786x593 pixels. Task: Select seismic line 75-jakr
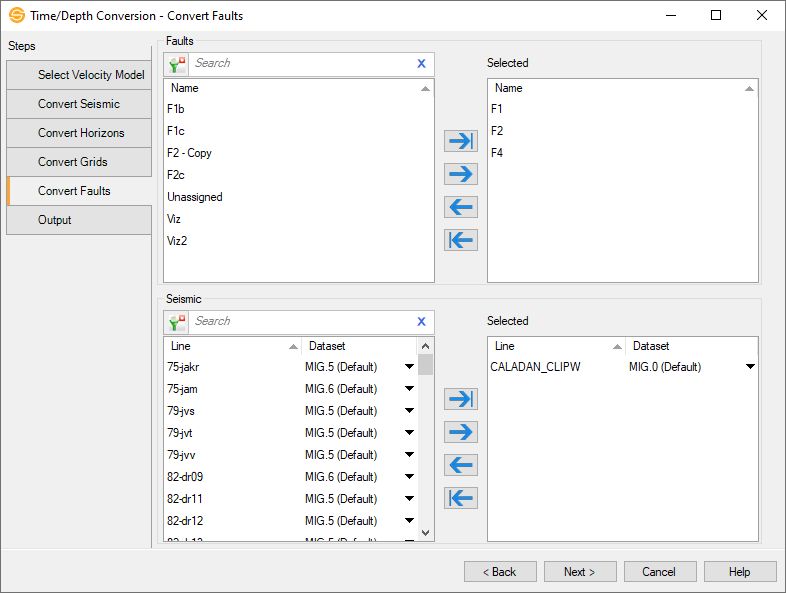click(183, 367)
